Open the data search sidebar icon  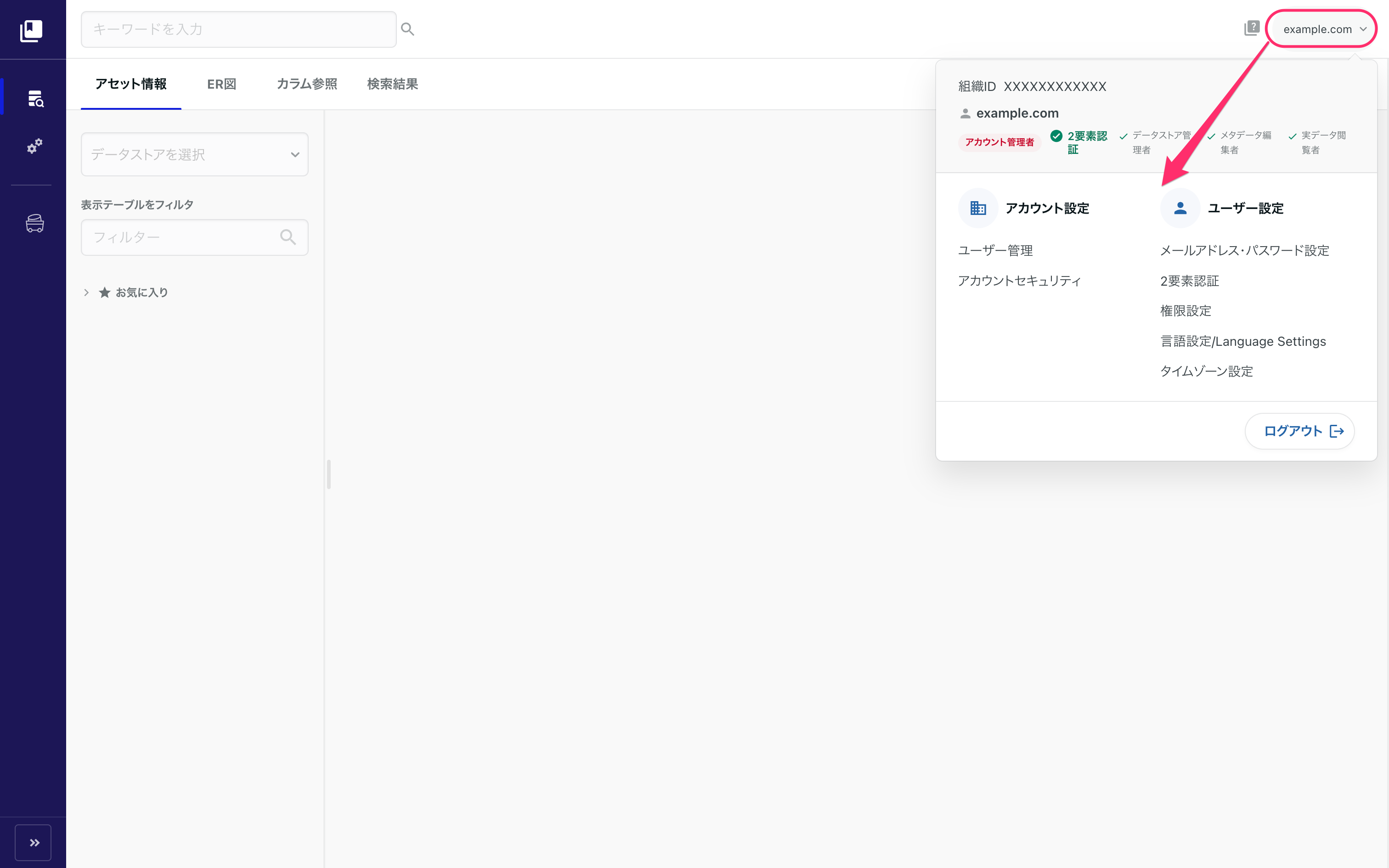(x=35, y=99)
